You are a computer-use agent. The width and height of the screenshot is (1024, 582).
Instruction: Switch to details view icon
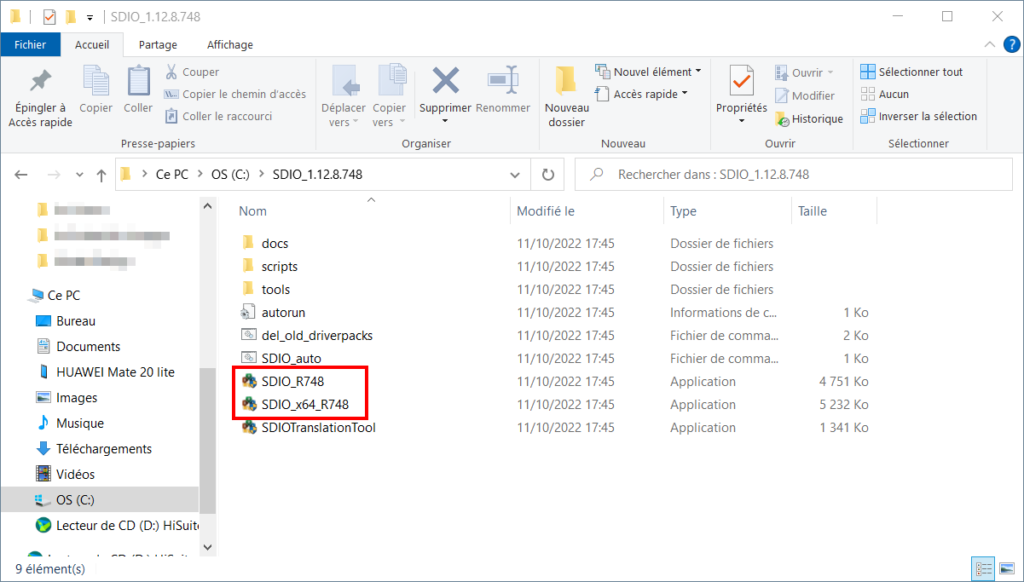983,568
